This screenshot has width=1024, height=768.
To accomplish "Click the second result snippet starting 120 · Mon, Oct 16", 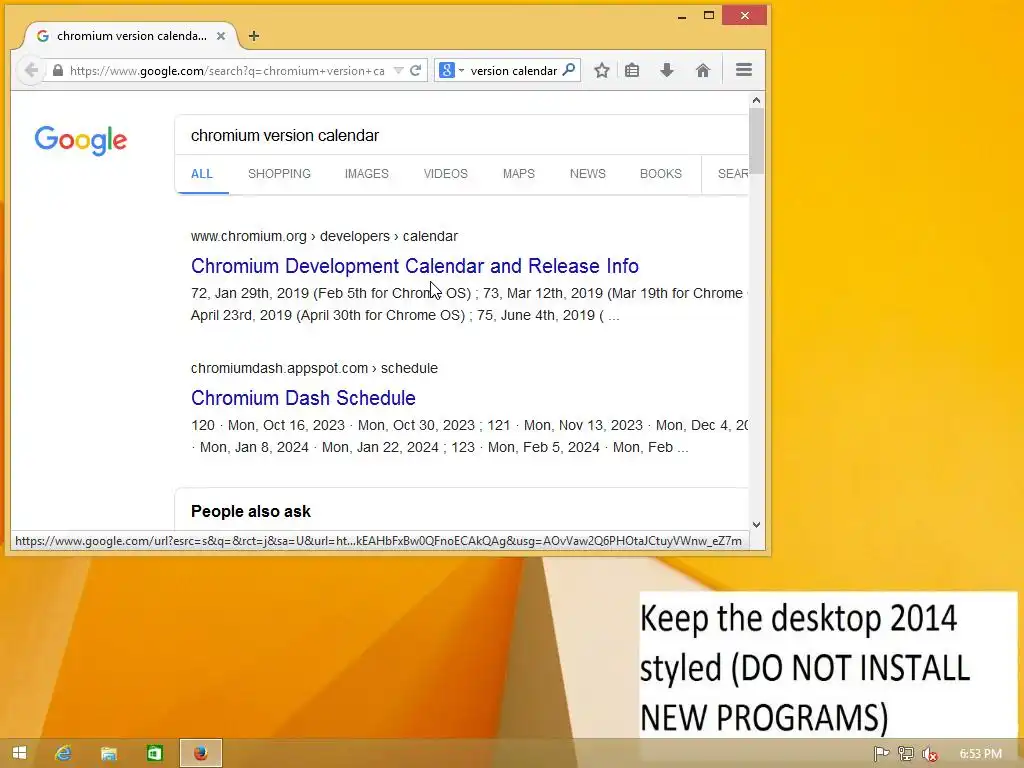I will [x=469, y=436].
